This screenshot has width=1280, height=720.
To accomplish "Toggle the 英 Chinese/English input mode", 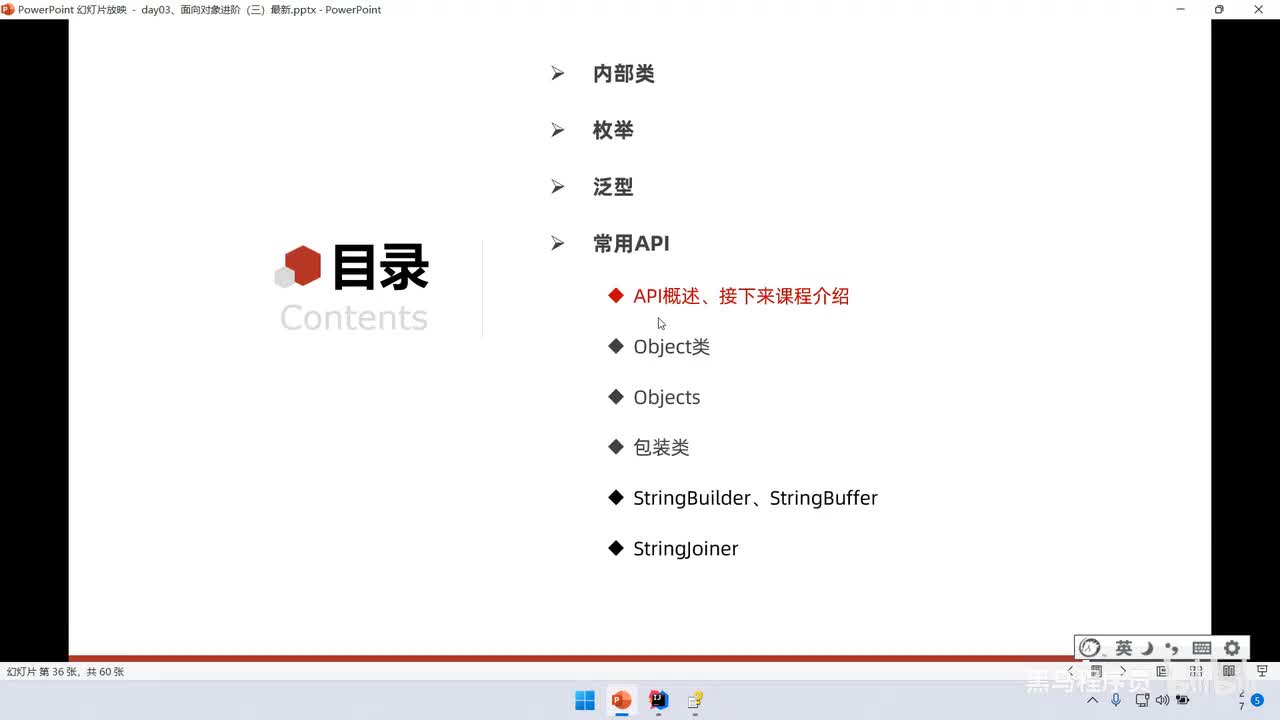I will [1124, 648].
